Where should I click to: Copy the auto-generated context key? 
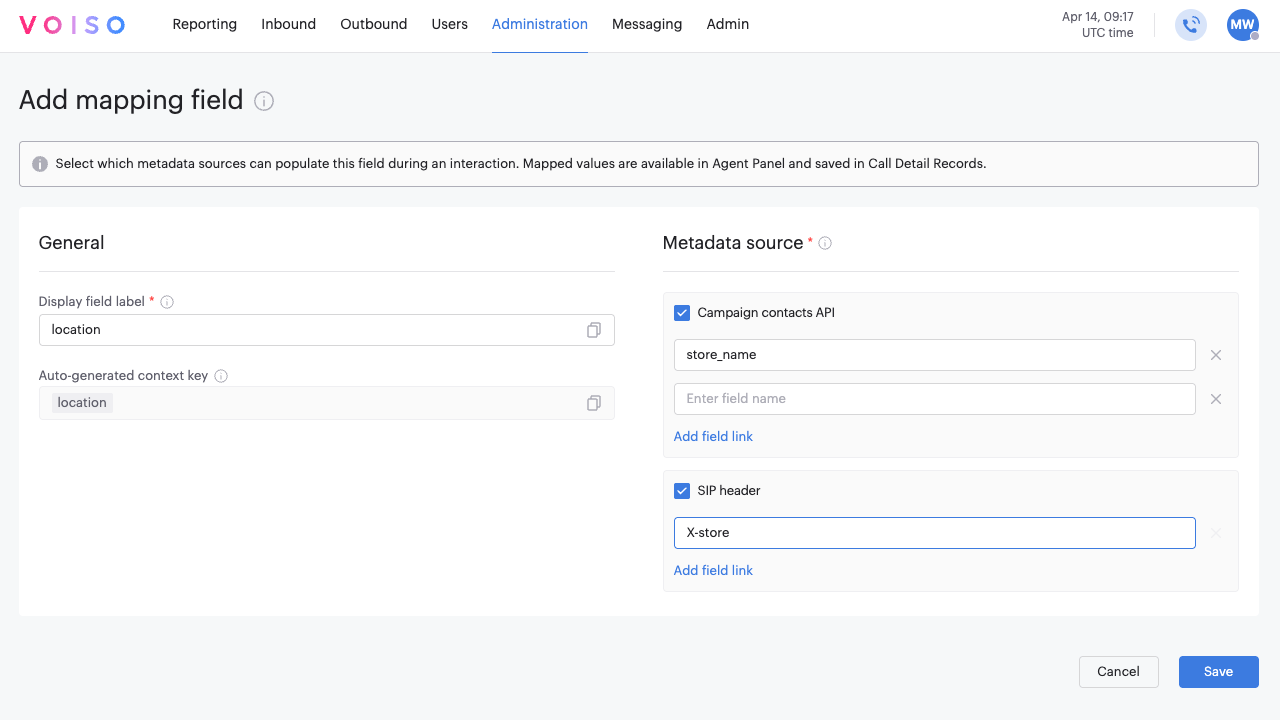click(x=594, y=403)
